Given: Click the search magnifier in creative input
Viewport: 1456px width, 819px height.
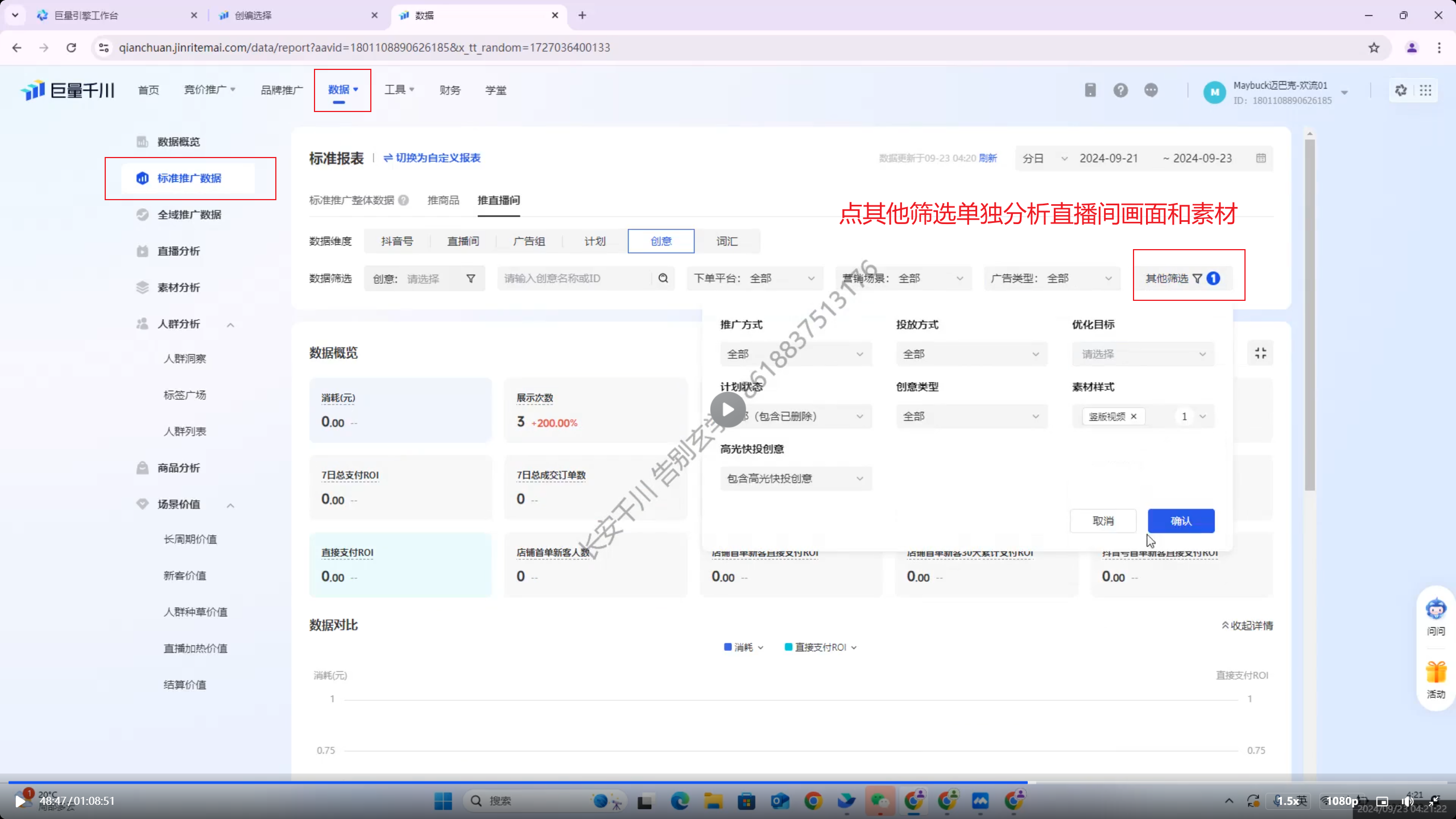Looking at the screenshot, I should click(x=663, y=278).
